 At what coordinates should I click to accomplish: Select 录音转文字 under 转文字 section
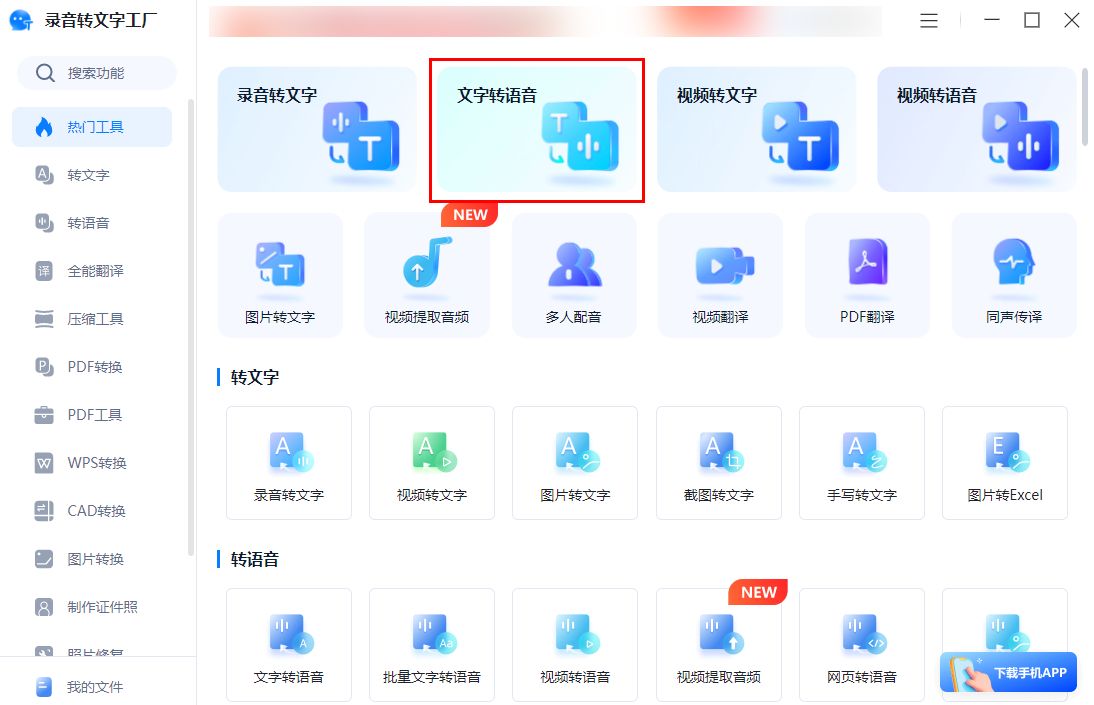tap(289, 463)
